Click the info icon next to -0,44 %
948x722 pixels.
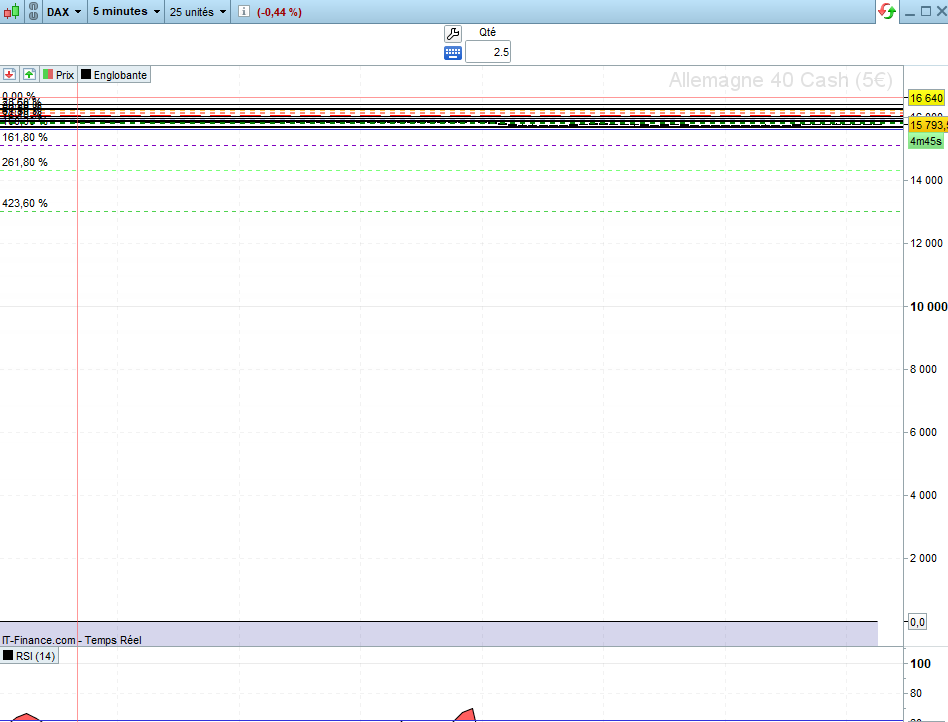pyautogui.click(x=244, y=11)
